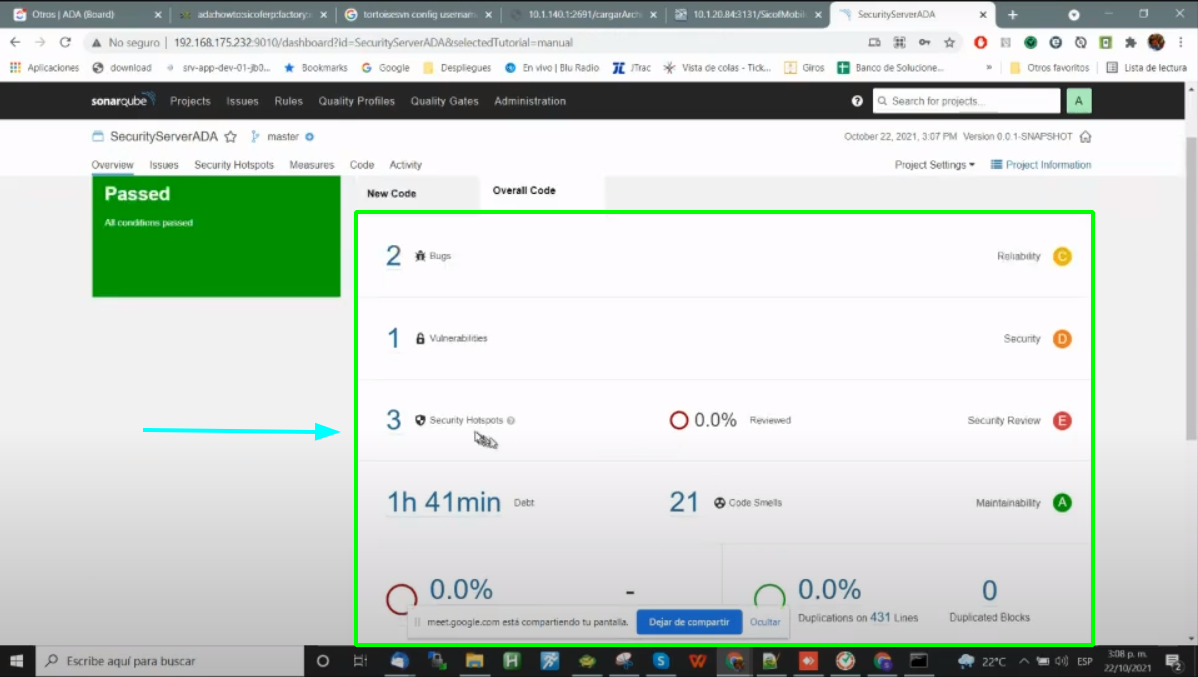Switch to the New Code tab

[391, 193]
